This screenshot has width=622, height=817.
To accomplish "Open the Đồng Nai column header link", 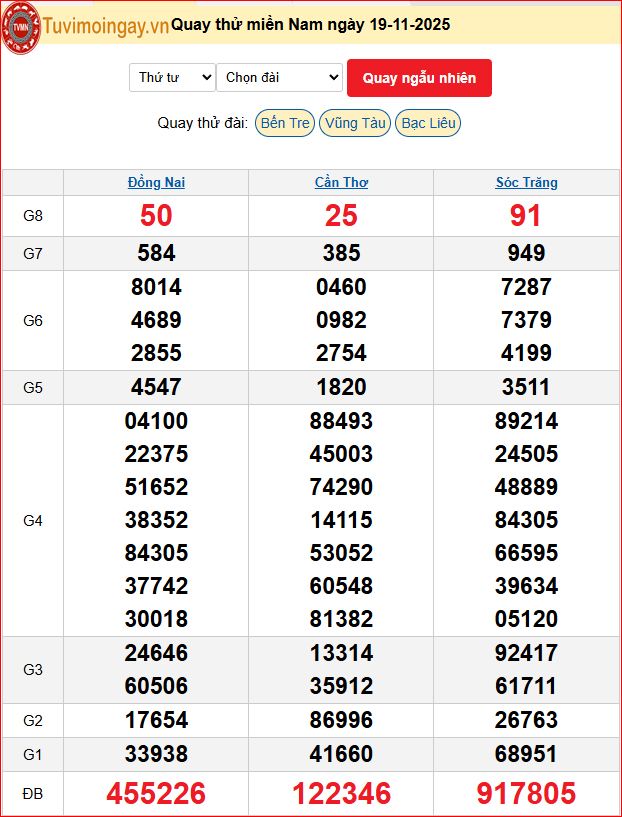I will pyautogui.click(x=156, y=183).
